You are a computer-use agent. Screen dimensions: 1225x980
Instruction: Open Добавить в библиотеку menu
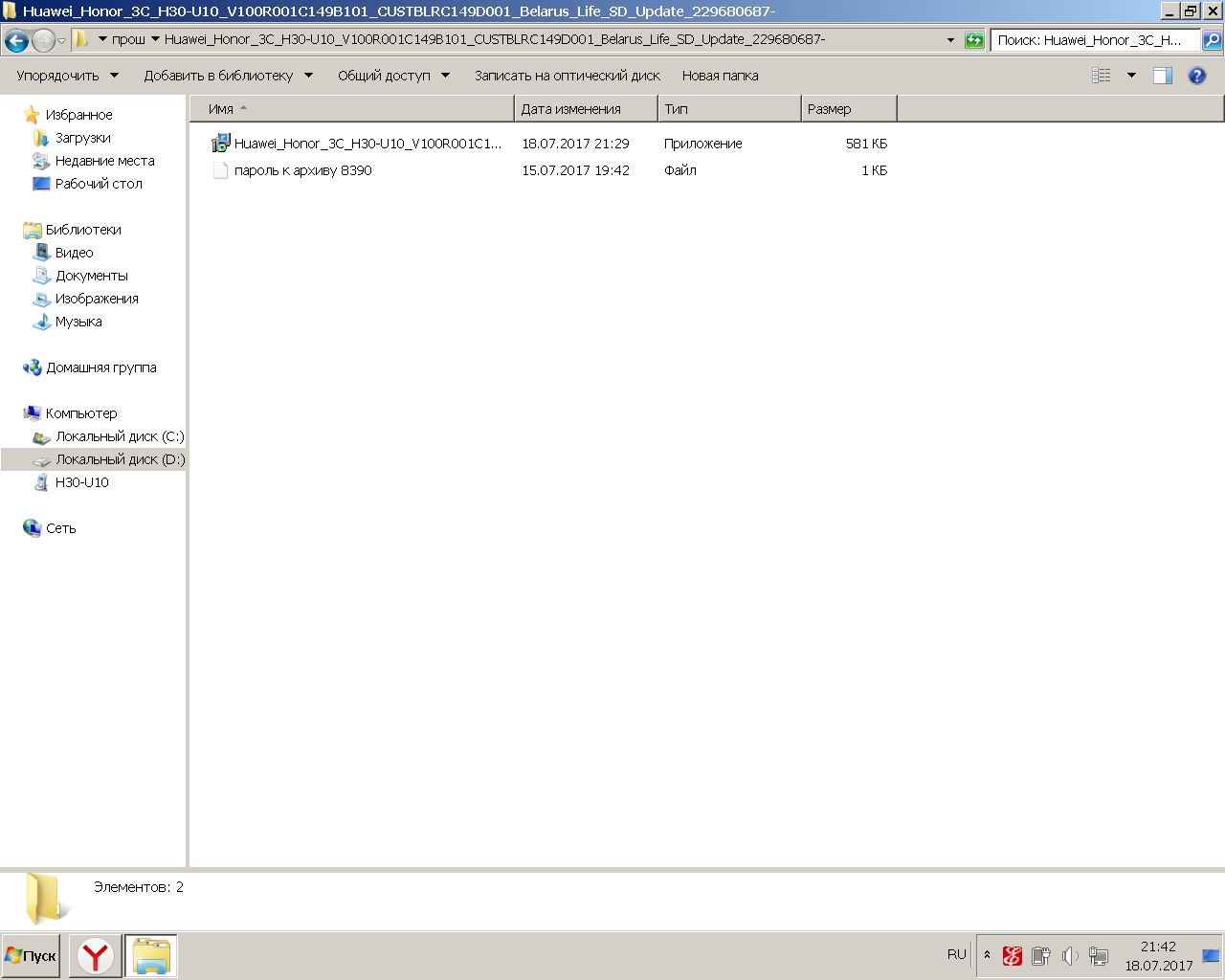point(228,76)
